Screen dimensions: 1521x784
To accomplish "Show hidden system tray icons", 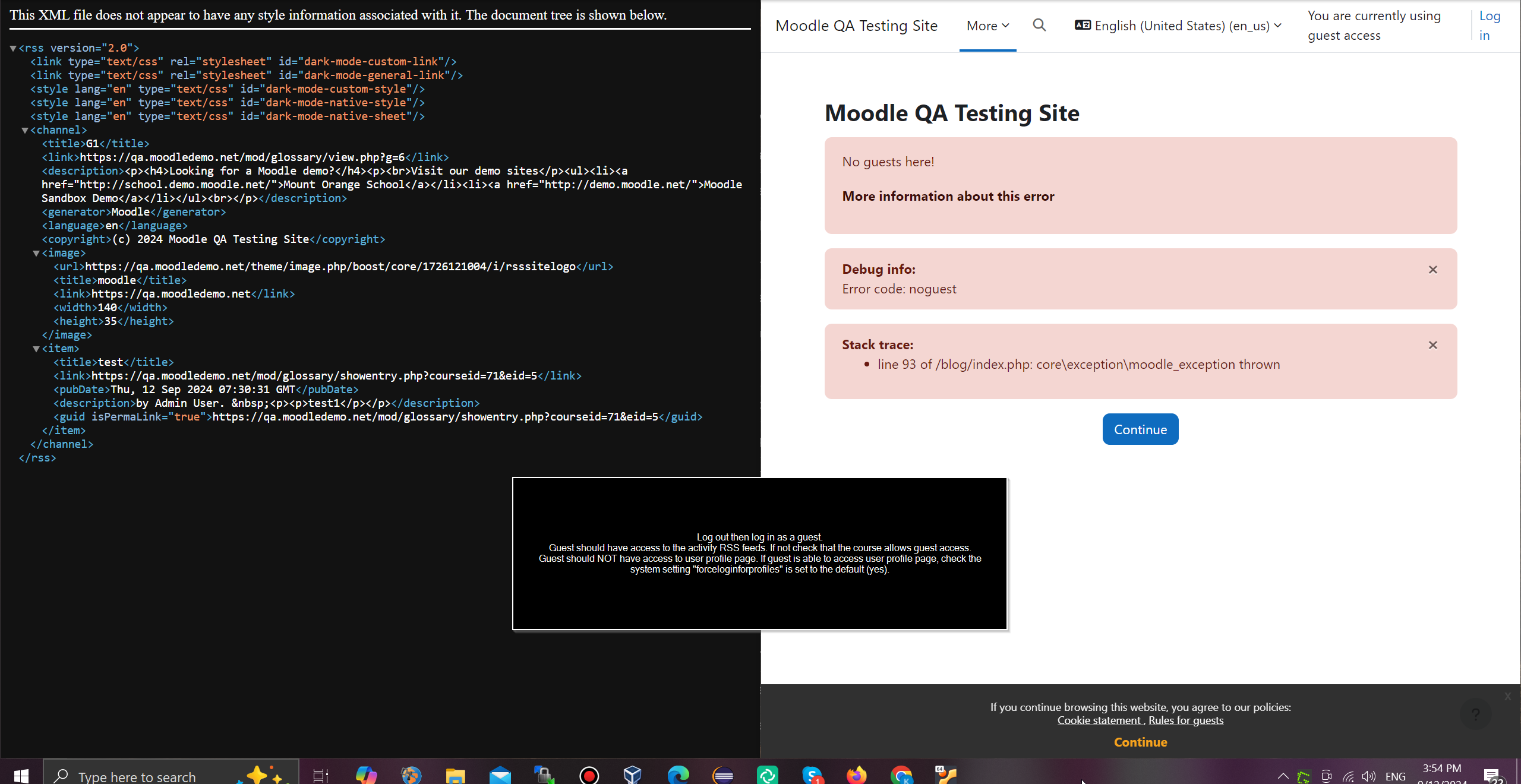I will click(x=1283, y=776).
